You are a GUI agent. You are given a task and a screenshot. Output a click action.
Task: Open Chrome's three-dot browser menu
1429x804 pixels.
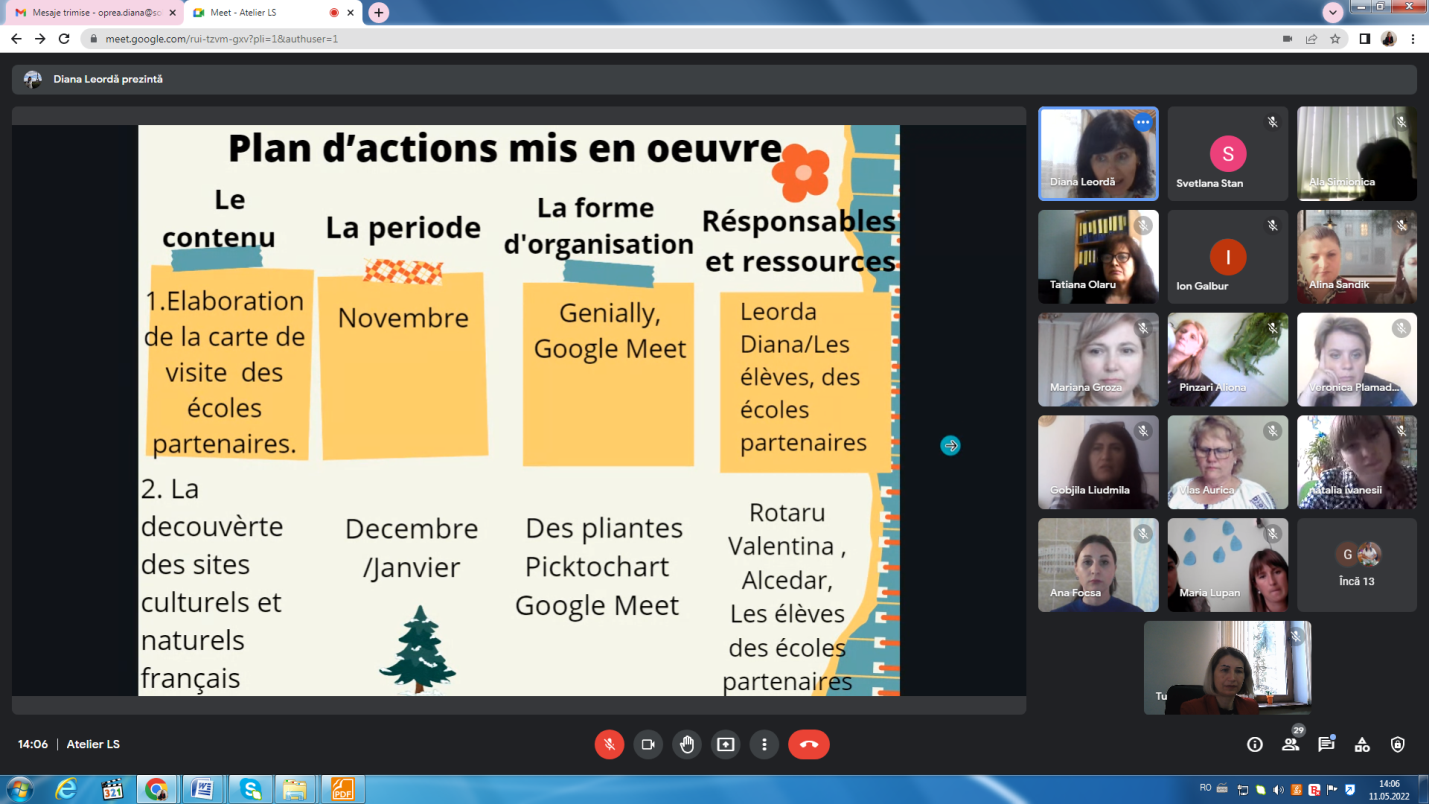(x=1413, y=39)
